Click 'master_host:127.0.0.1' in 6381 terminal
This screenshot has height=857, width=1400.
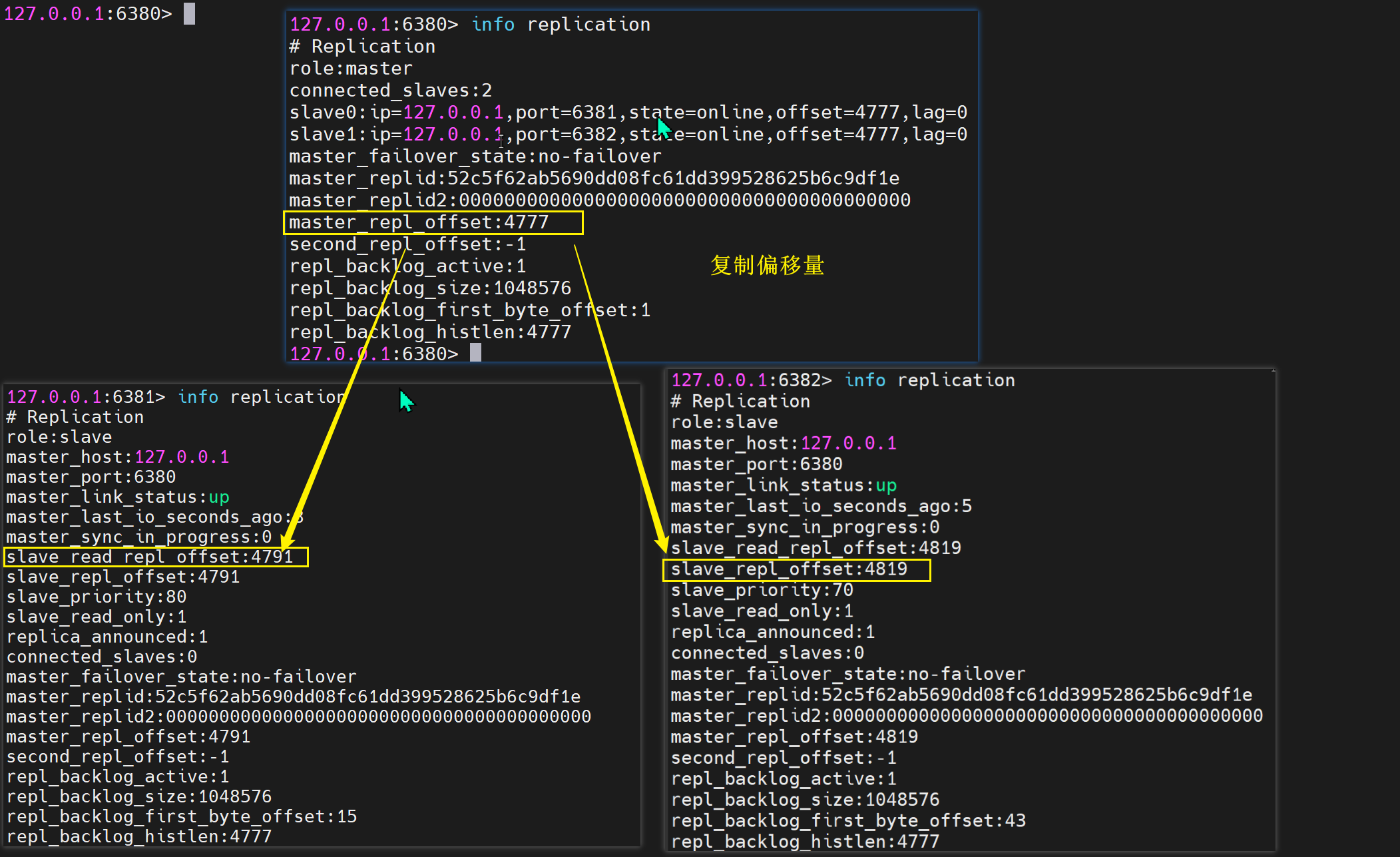point(118,457)
